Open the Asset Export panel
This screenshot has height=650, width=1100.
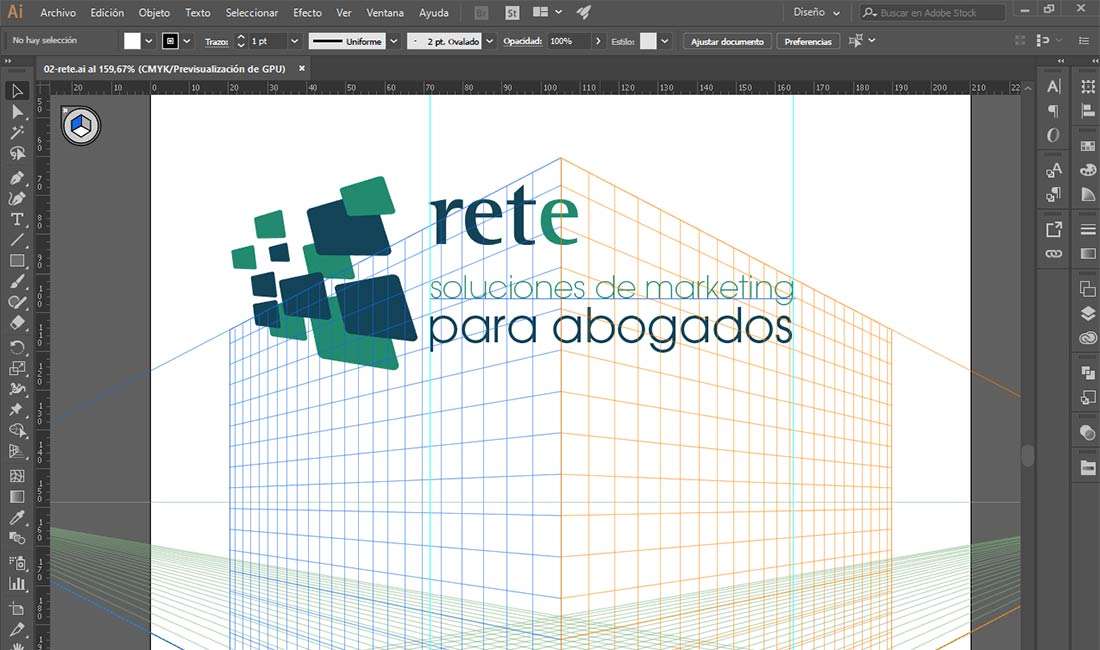coord(1054,229)
